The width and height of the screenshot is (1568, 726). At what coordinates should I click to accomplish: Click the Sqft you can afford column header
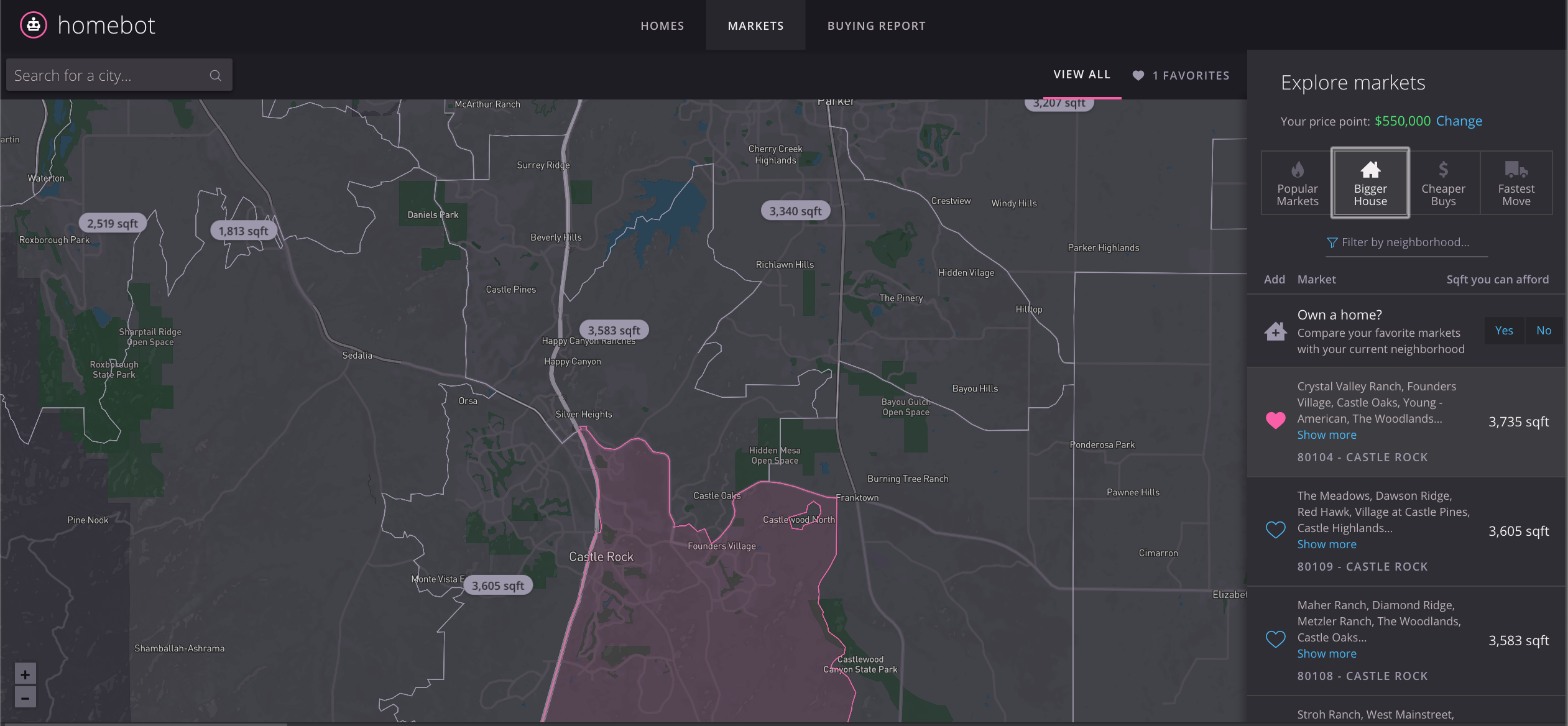point(1497,280)
